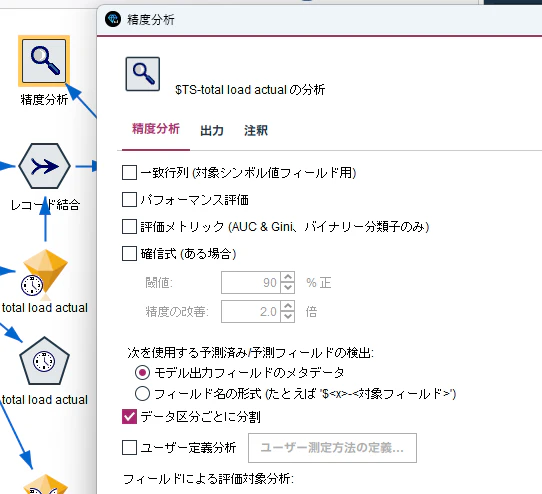Select the 精度分析 magnifier node on canvas
Viewport: 542px width, 494px height.
[x=44, y=61]
